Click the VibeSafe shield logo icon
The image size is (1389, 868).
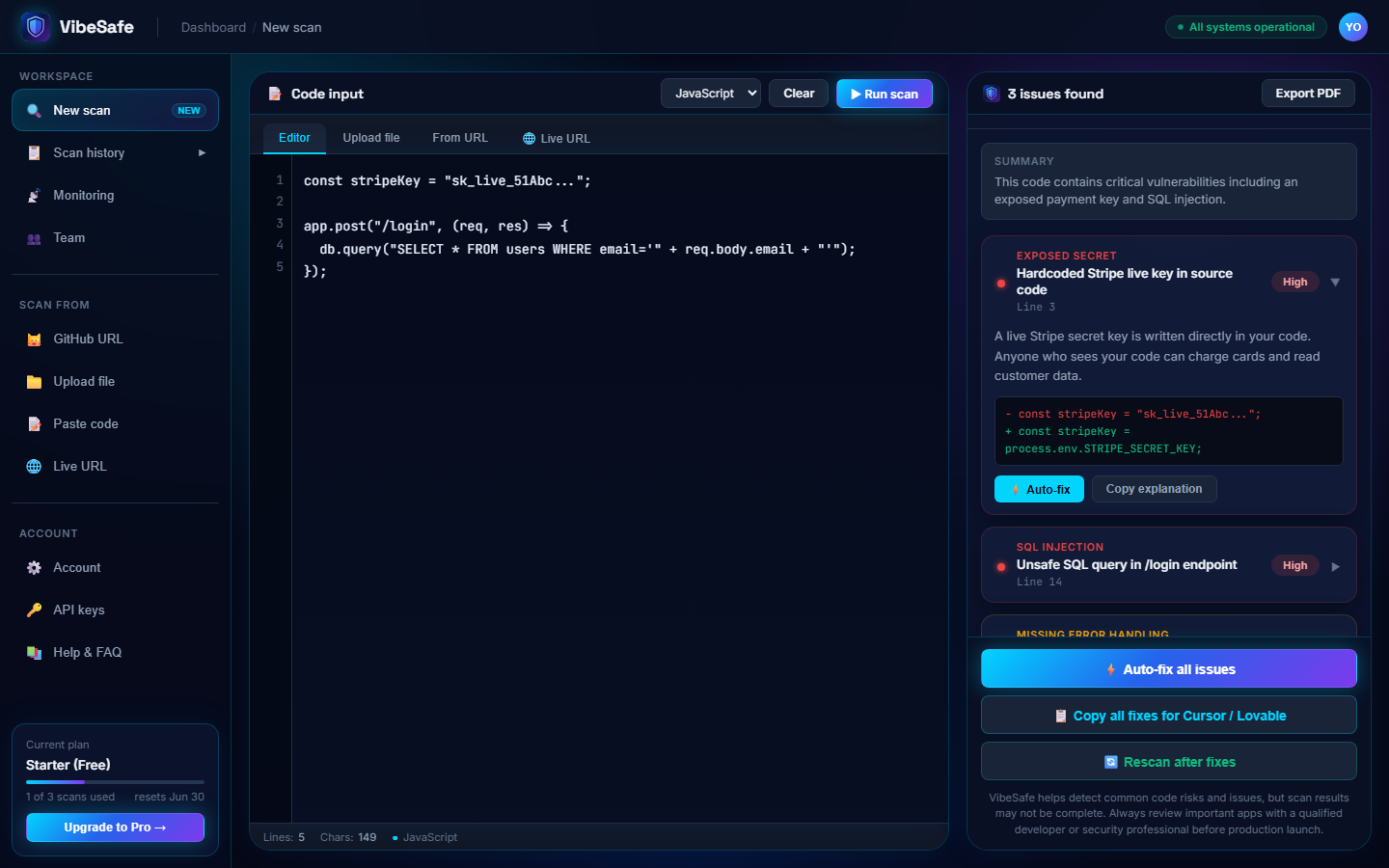(36, 27)
